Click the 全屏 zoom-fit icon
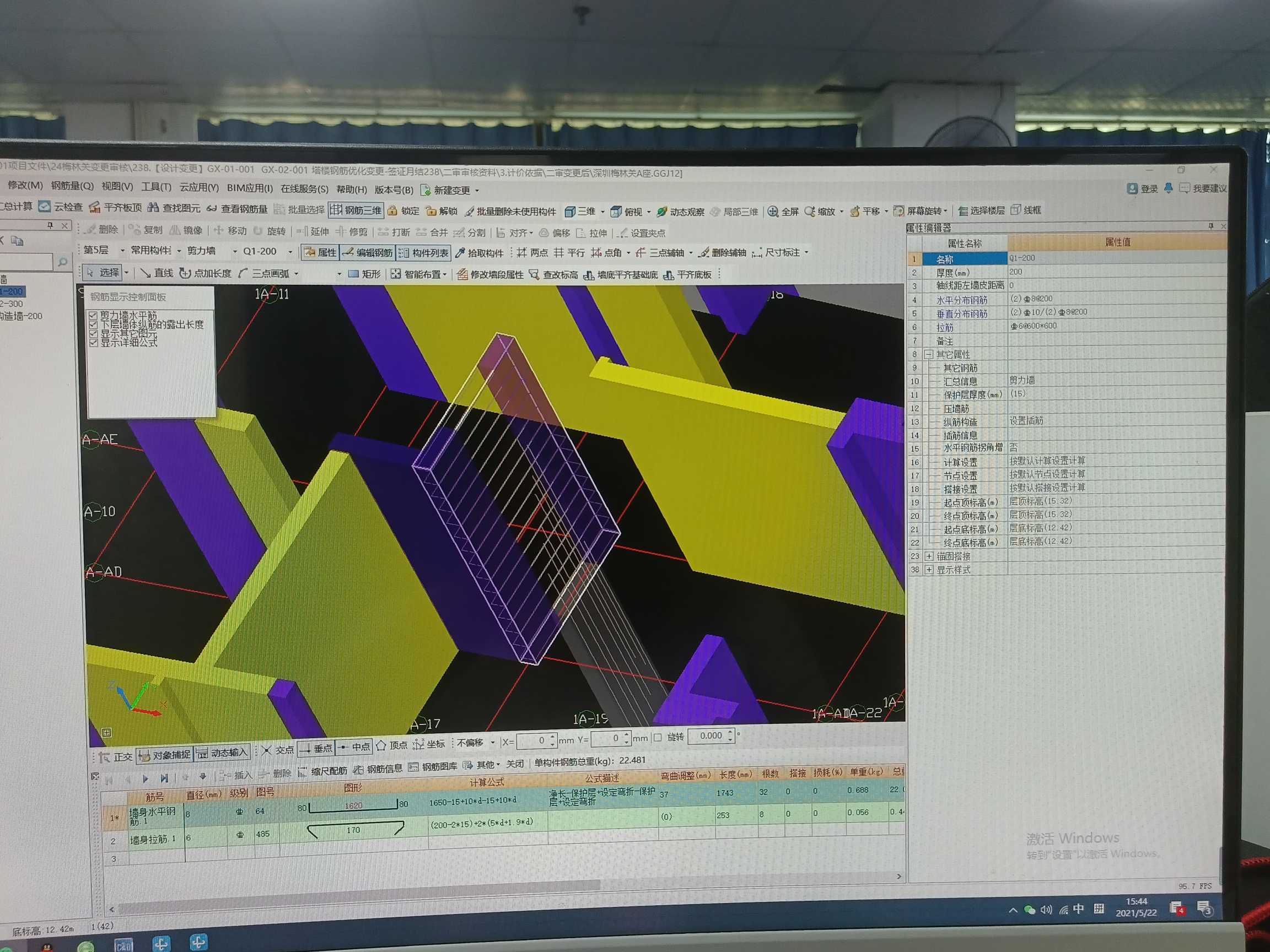The height and width of the screenshot is (952, 1270). [x=773, y=211]
